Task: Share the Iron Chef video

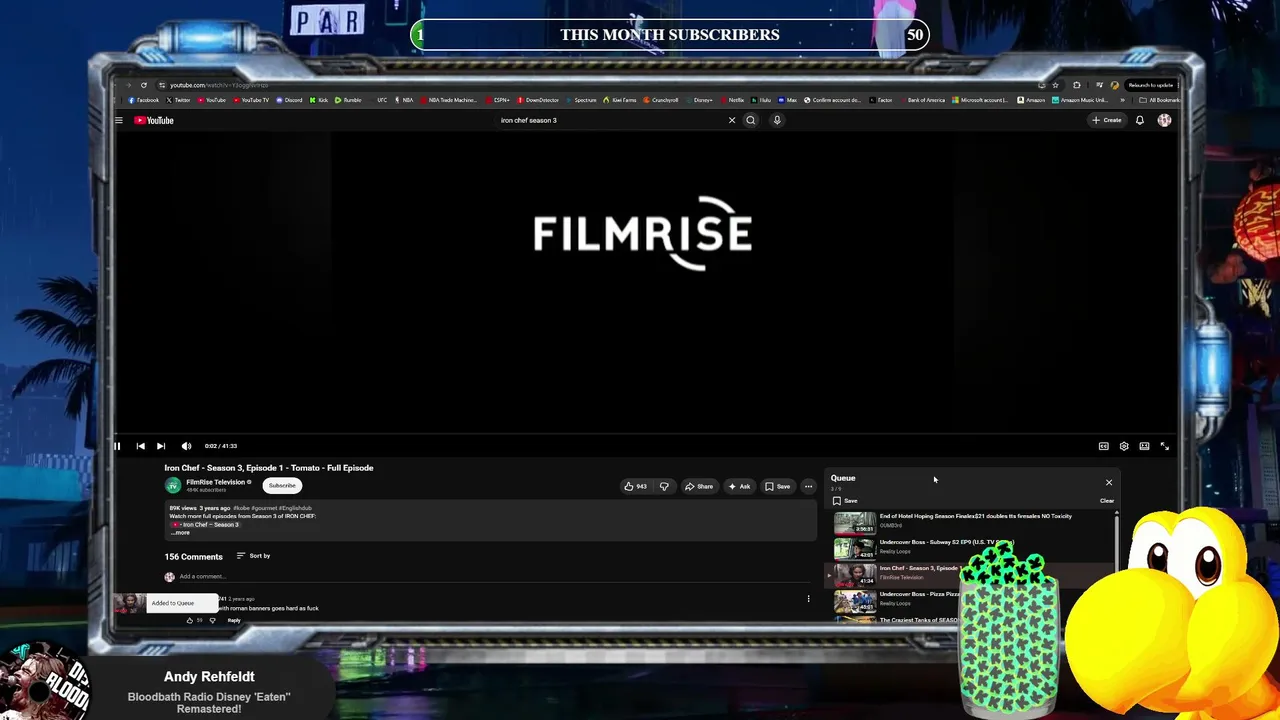Action: point(699,487)
